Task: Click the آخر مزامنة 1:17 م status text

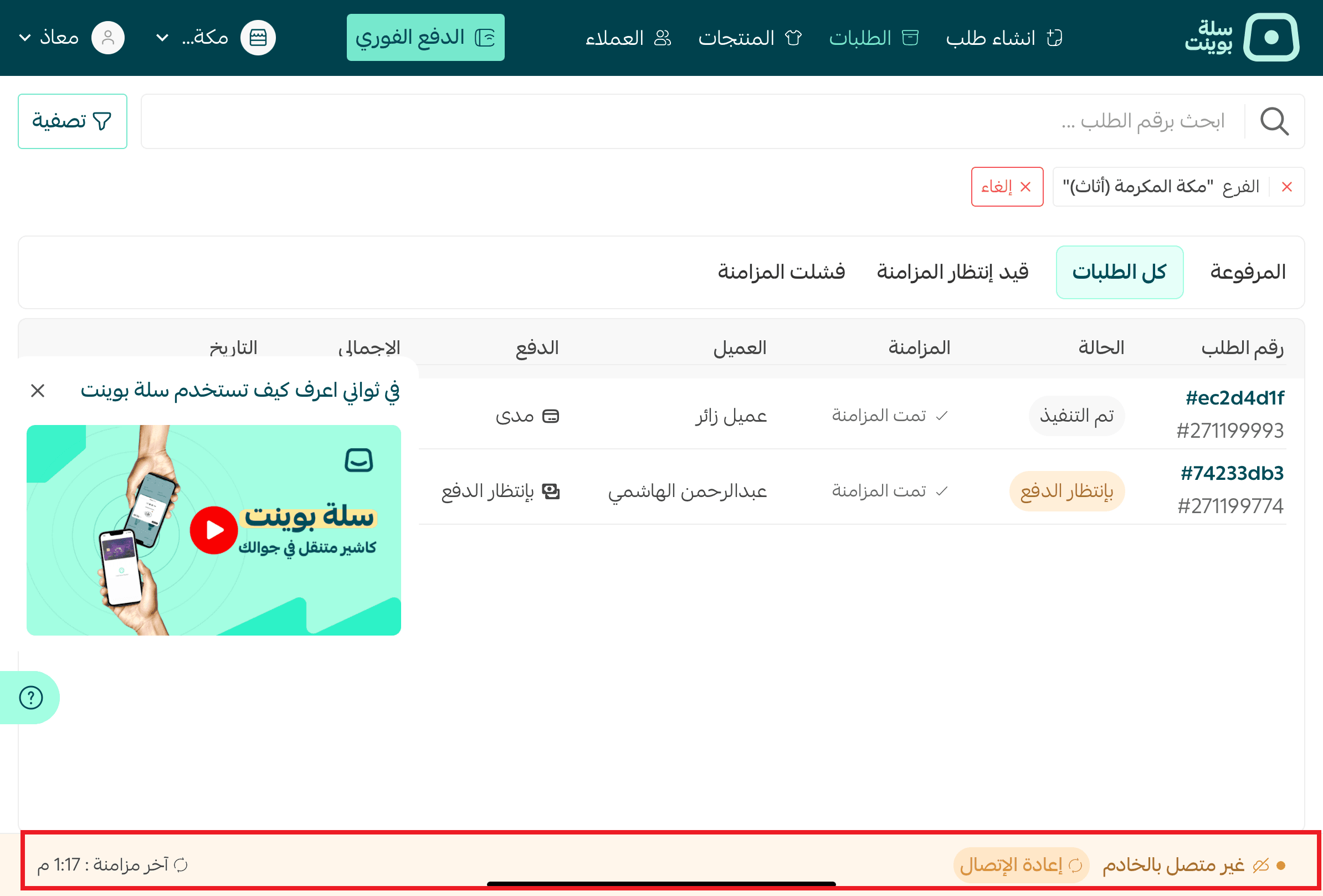Action: pos(102,866)
